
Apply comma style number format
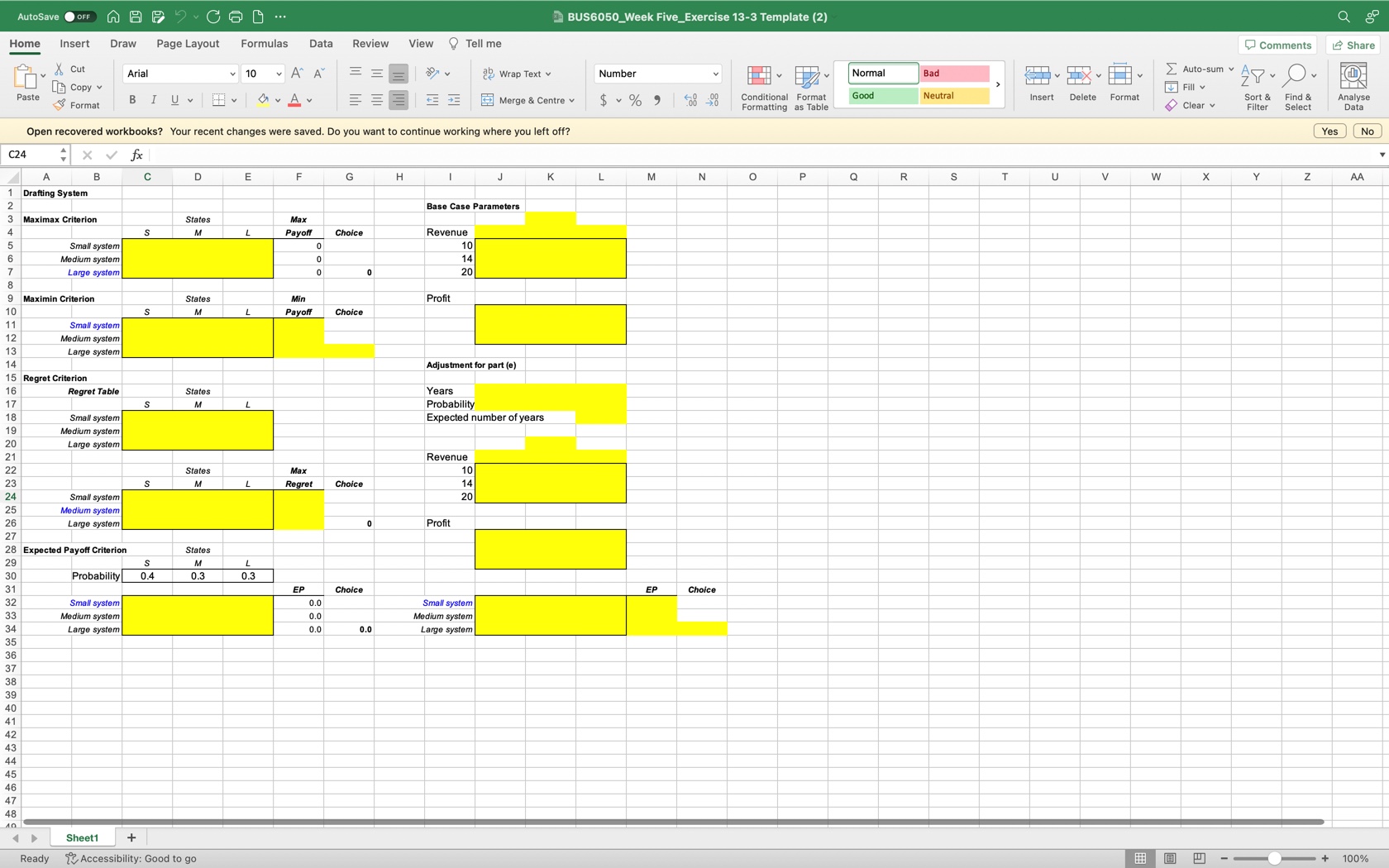pyautogui.click(x=657, y=100)
